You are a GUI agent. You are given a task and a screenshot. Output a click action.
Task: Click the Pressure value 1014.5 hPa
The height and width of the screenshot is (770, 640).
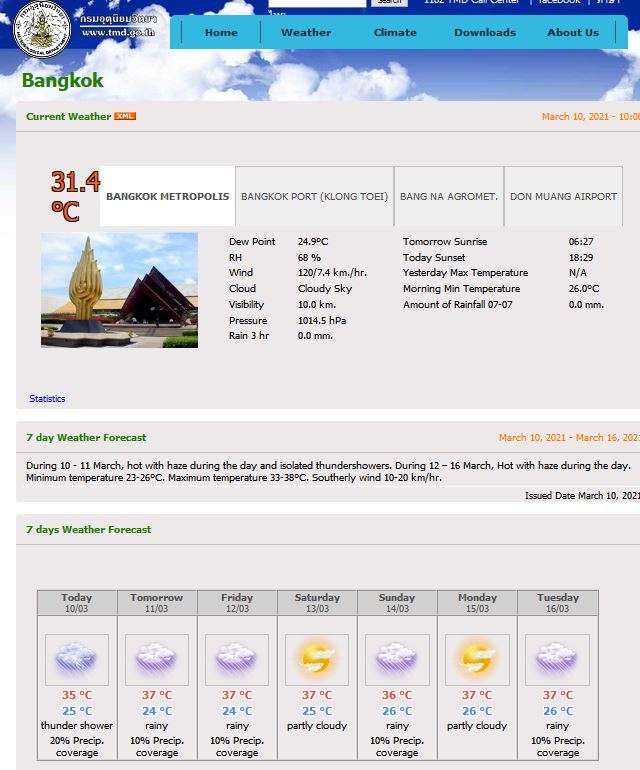pos(322,320)
